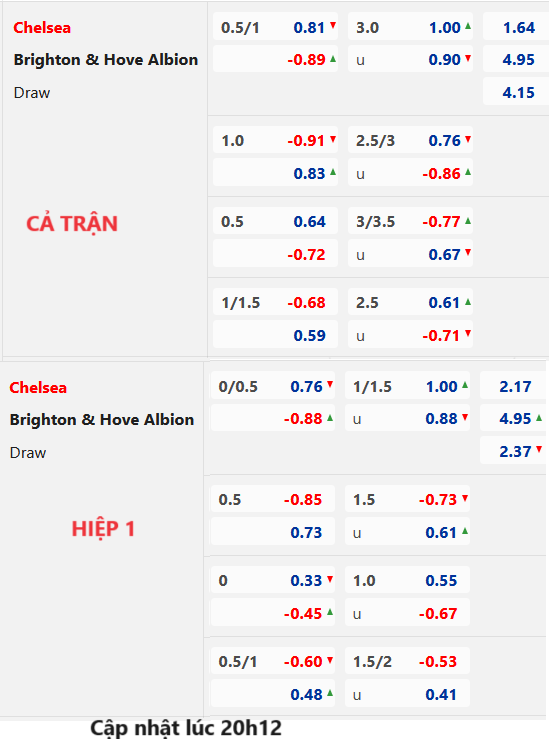
Task: Click over 3.0 goals odds 1.00
Action: coord(444,28)
